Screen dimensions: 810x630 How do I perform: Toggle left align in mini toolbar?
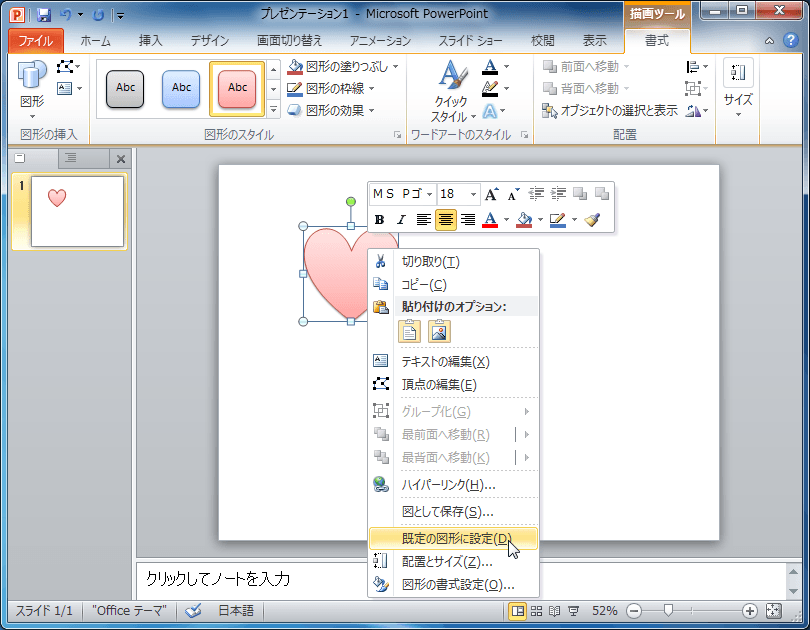point(424,219)
